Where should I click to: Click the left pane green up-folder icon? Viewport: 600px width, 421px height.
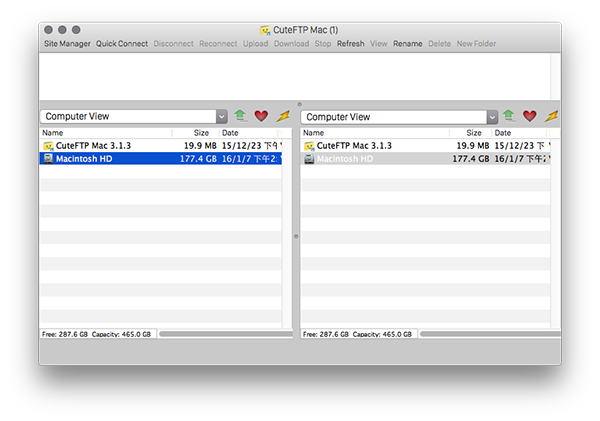tap(240, 117)
